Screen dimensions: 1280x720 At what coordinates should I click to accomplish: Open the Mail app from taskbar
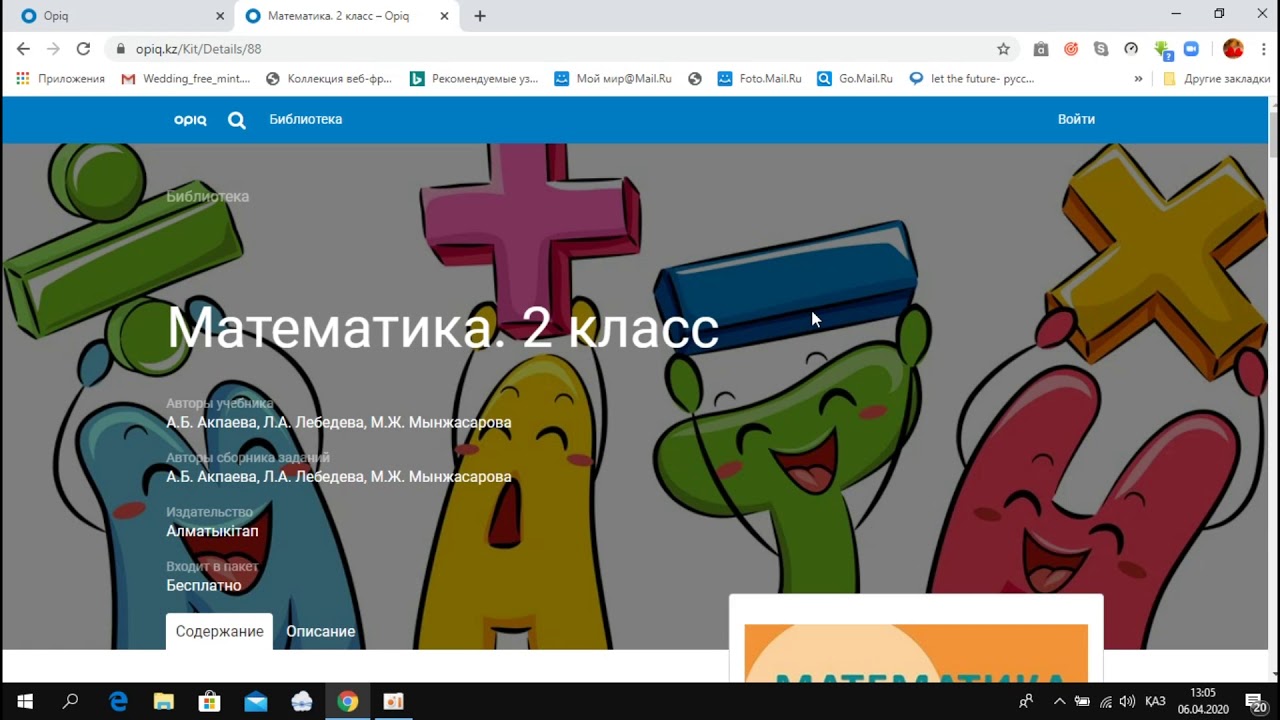coord(255,702)
